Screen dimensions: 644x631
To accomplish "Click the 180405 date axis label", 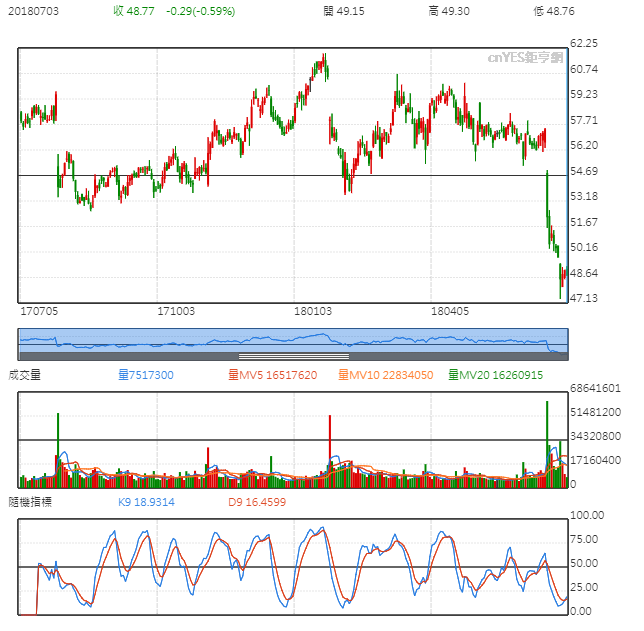I will [x=450, y=311].
